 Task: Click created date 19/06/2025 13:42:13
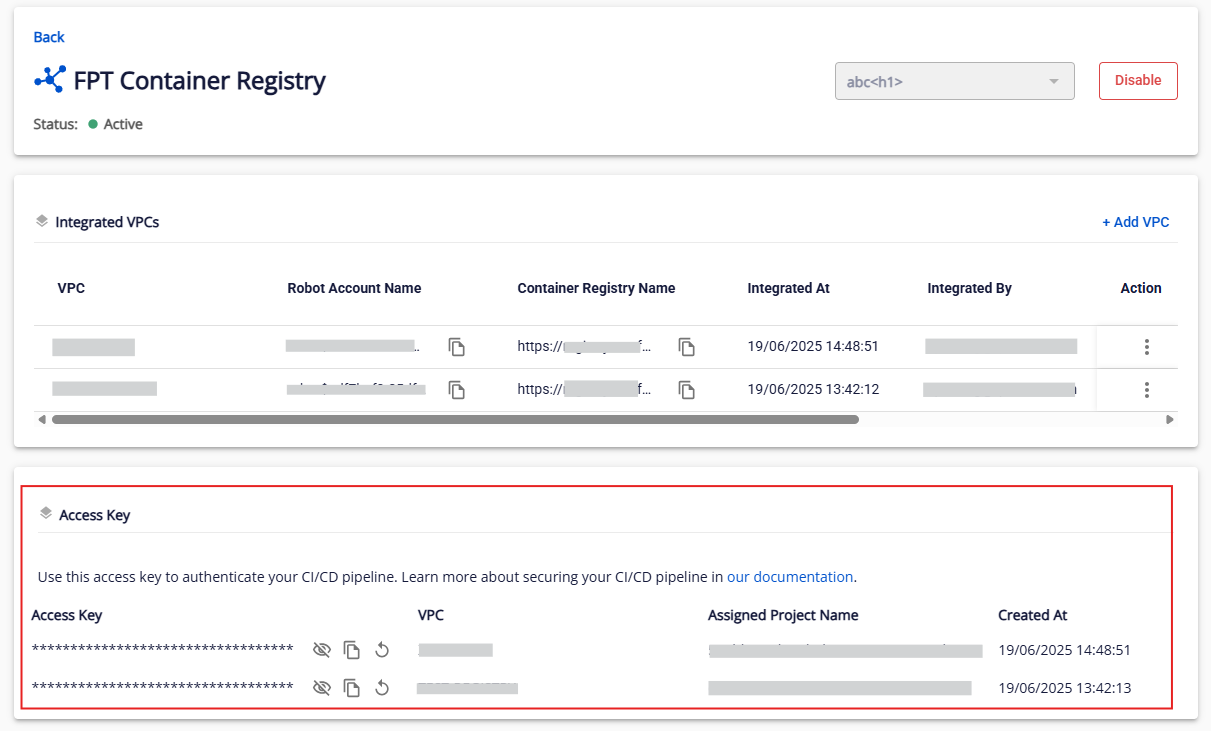click(1064, 688)
